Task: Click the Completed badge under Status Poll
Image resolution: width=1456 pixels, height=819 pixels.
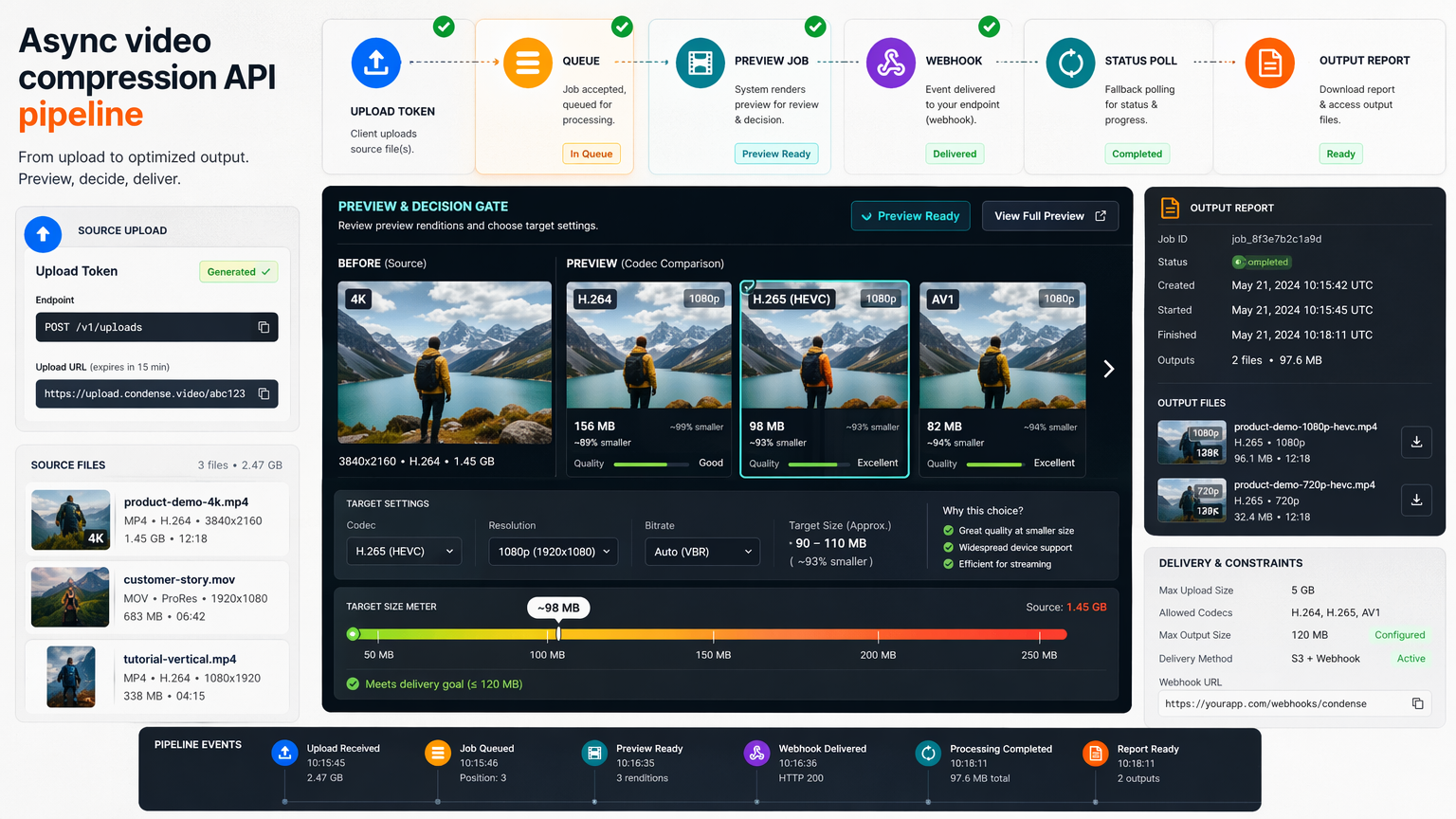Action: pos(1137,154)
